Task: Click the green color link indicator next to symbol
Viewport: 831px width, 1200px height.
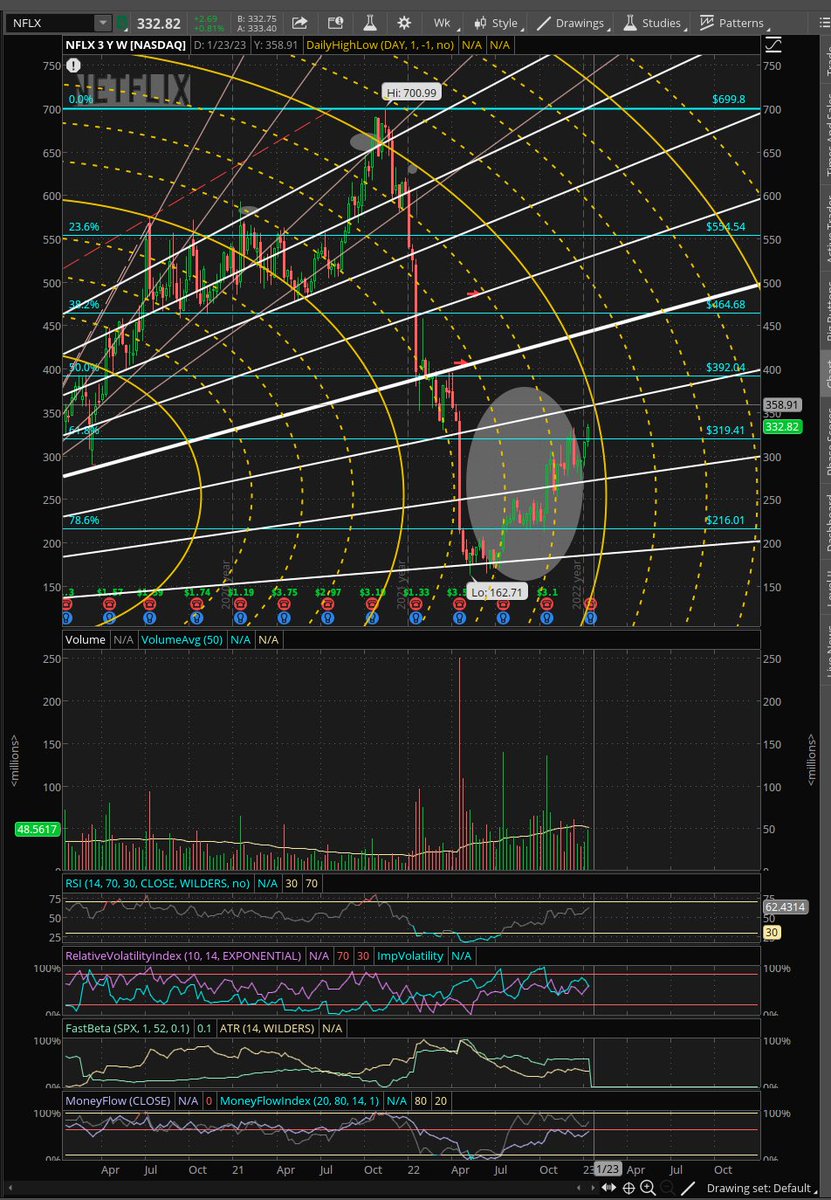Action: coord(122,22)
